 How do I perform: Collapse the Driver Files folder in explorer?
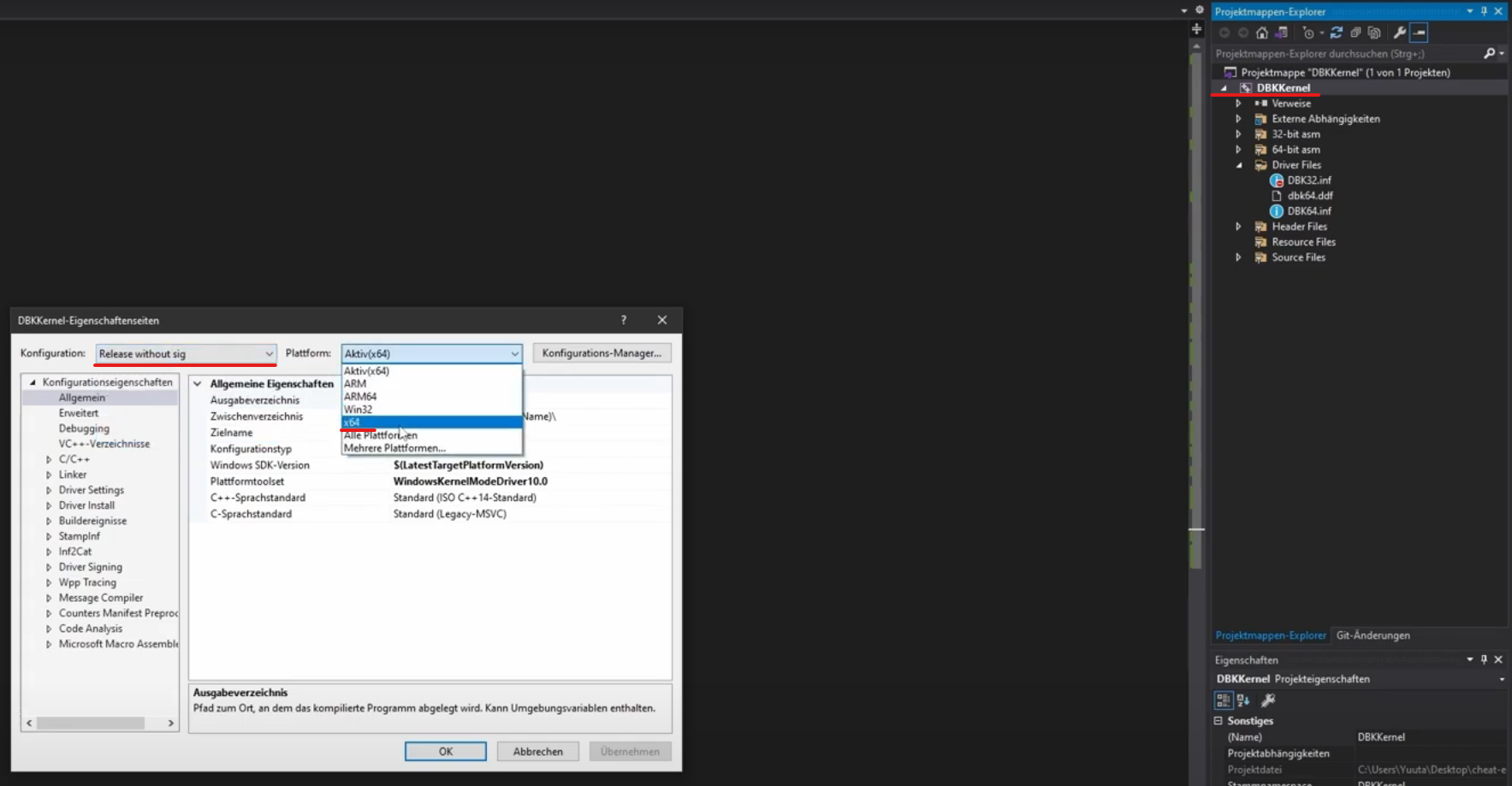[x=1238, y=165]
